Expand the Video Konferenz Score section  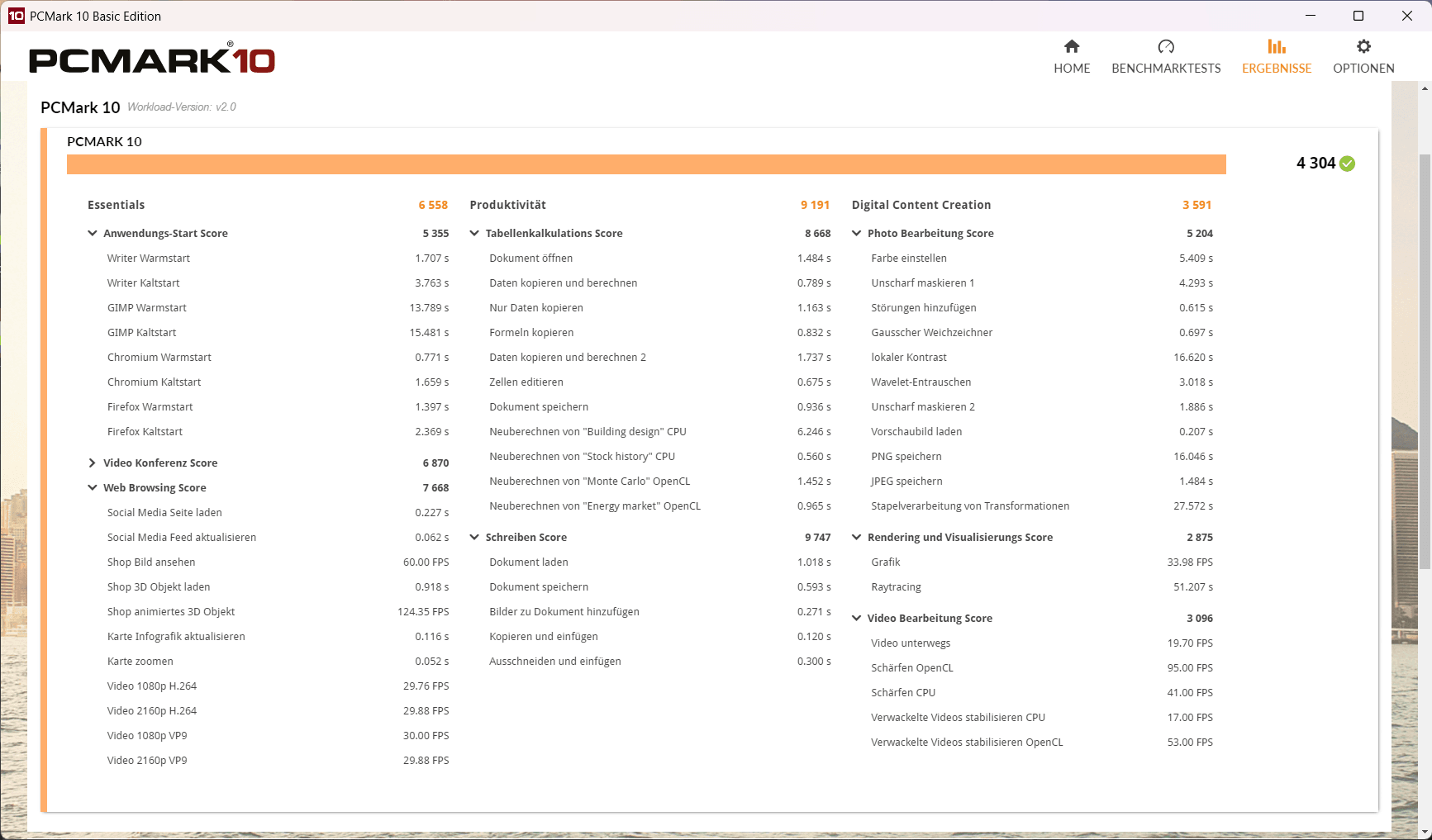(x=93, y=463)
